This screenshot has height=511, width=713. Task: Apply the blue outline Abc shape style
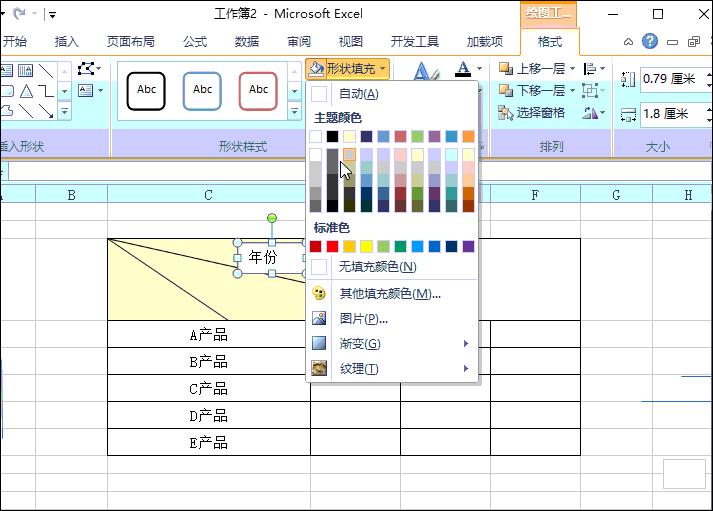[202, 91]
